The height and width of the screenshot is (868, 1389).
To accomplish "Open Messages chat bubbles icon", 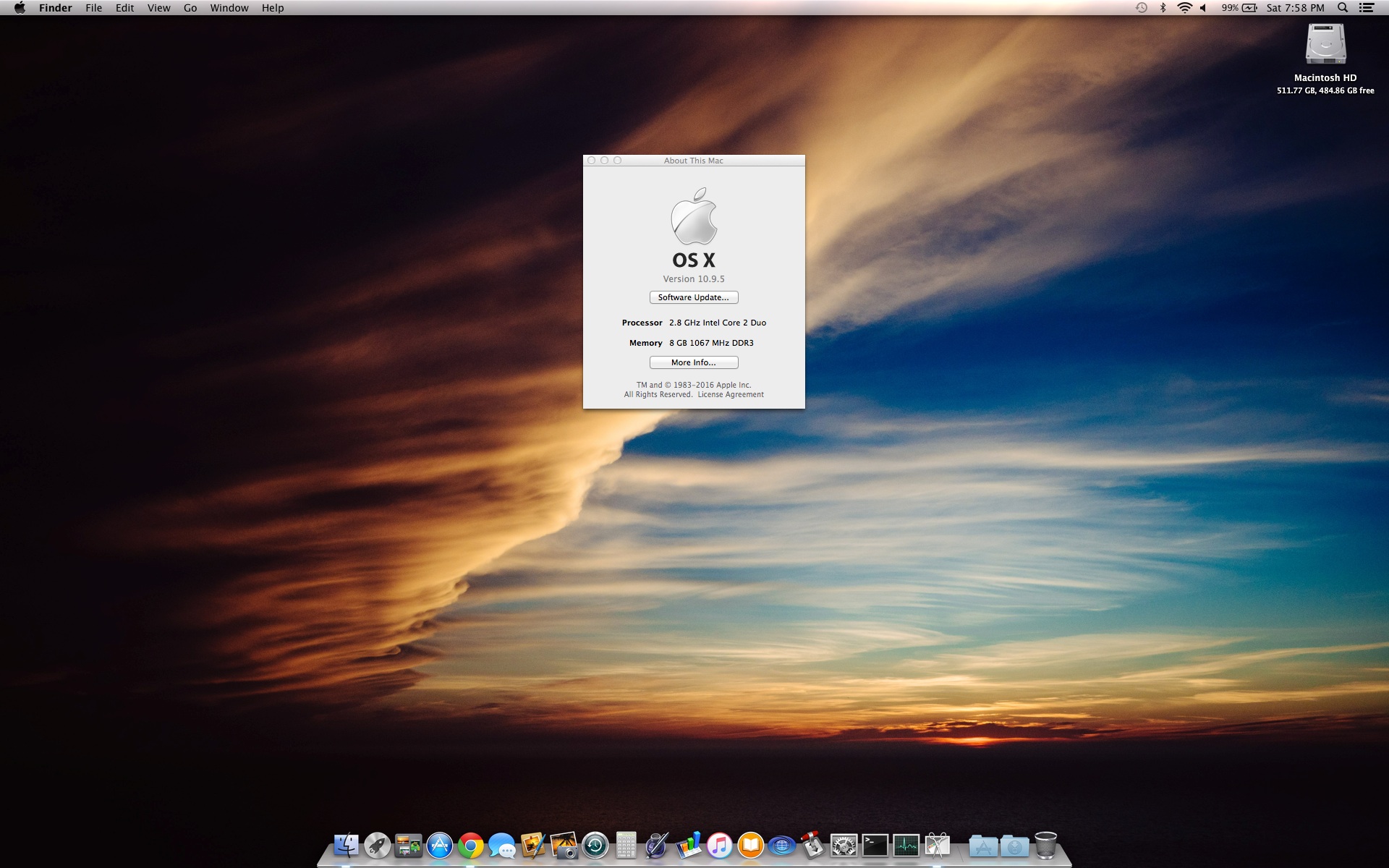I will [x=501, y=845].
